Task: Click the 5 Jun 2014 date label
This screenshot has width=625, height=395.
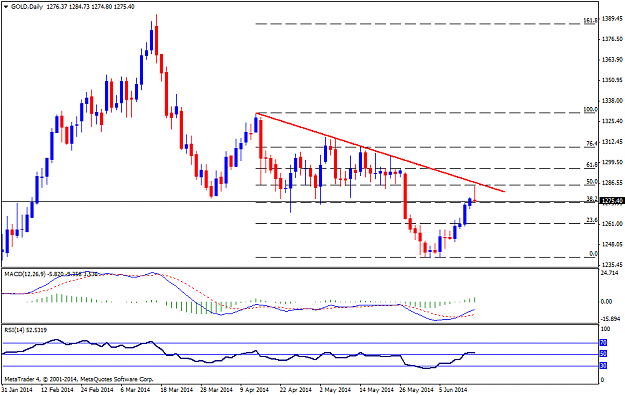Action: pyautogui.click(x=453, y=389)
